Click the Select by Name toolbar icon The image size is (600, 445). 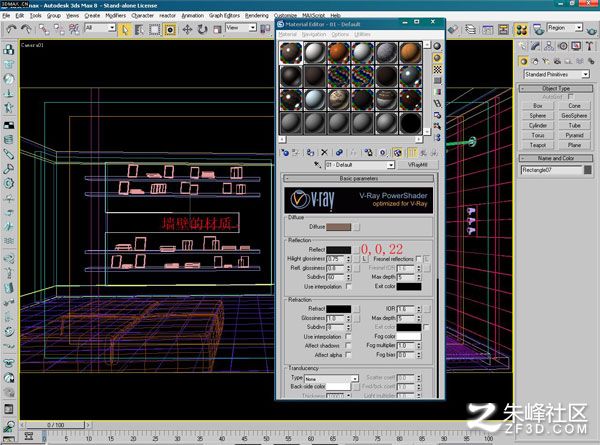[x=139, y=29]
